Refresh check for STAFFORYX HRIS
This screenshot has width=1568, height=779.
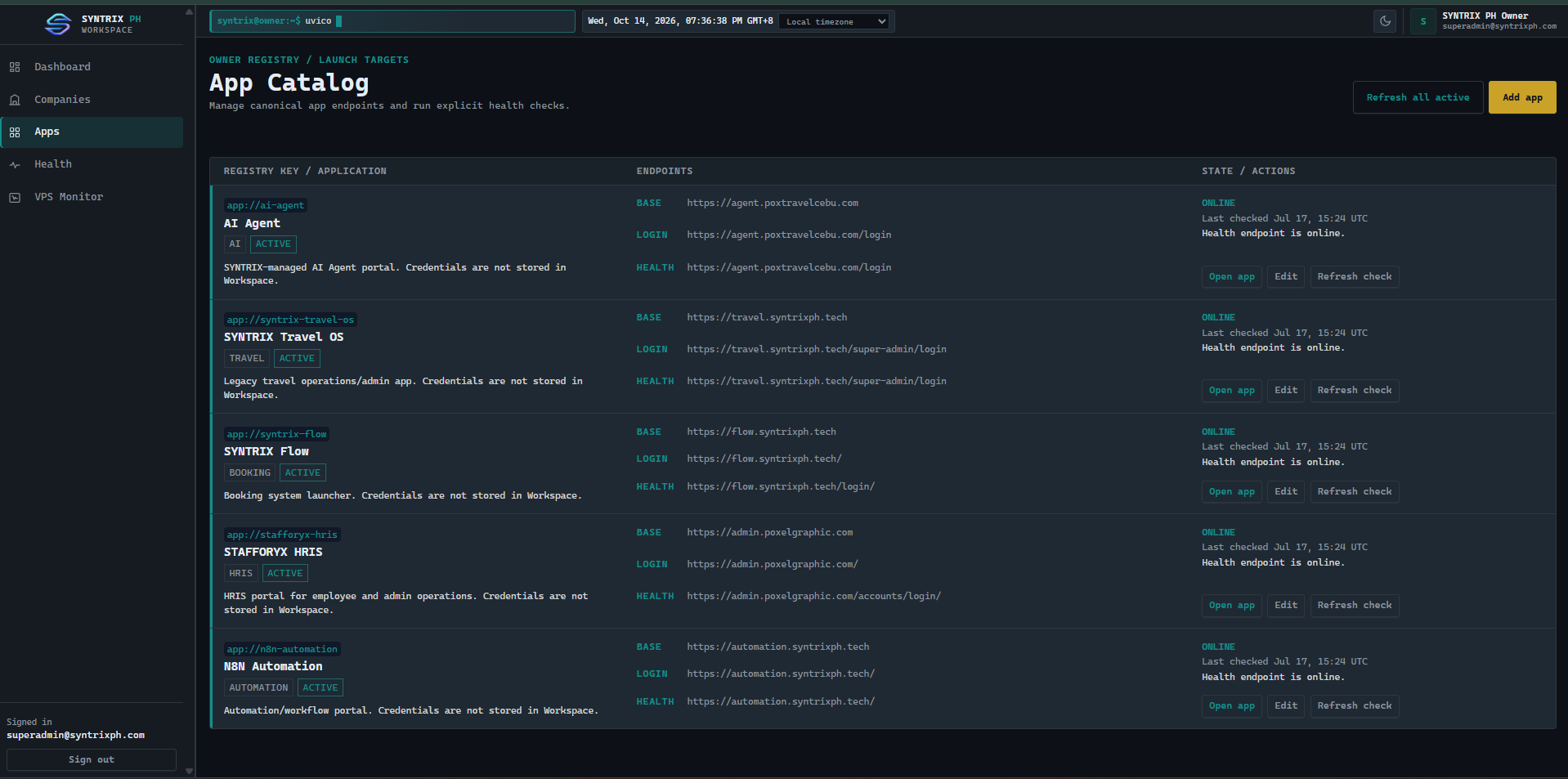(x=1355, y=605)
